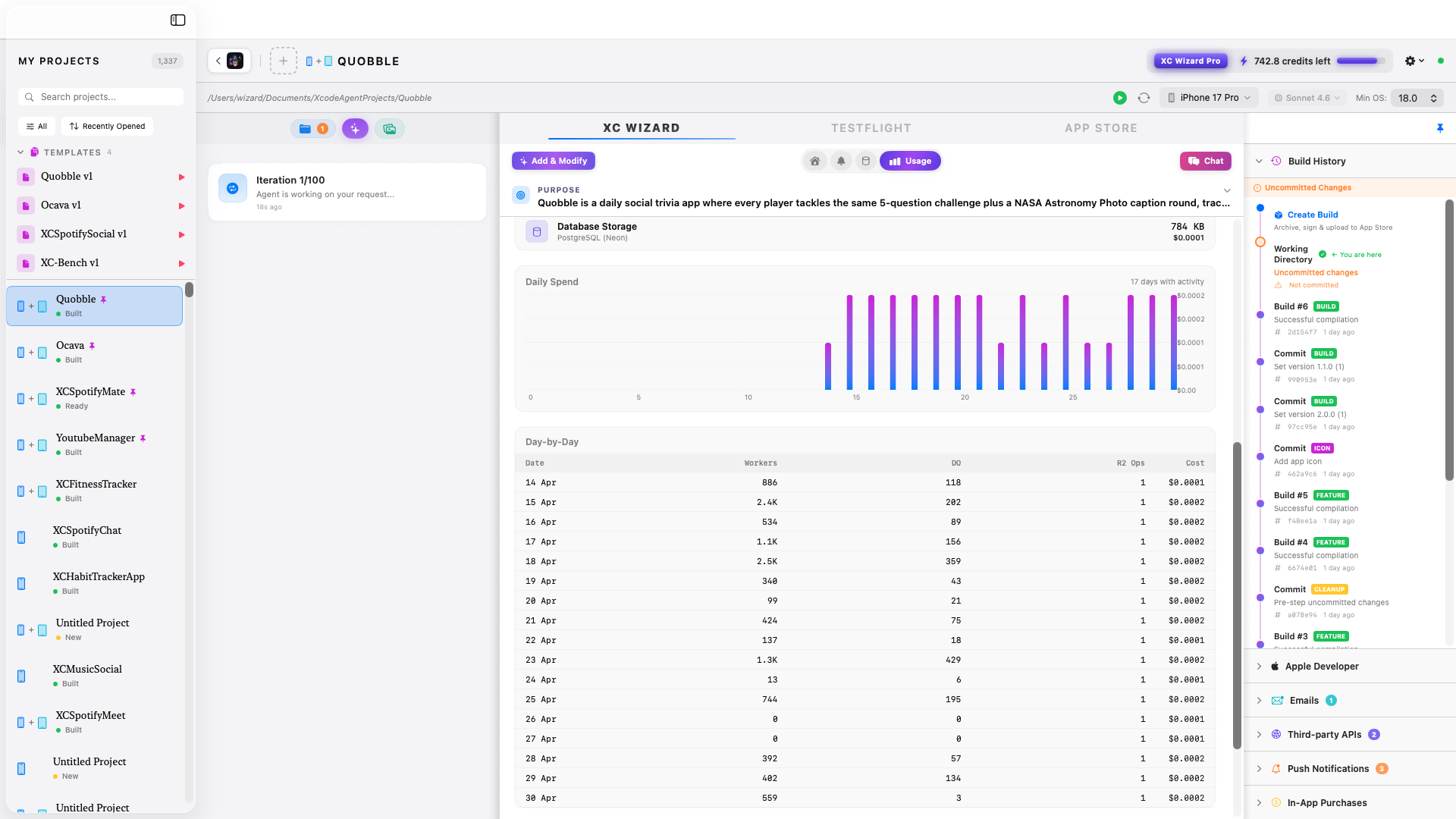Select the YoutubeManager project

(x=95, y=444)
